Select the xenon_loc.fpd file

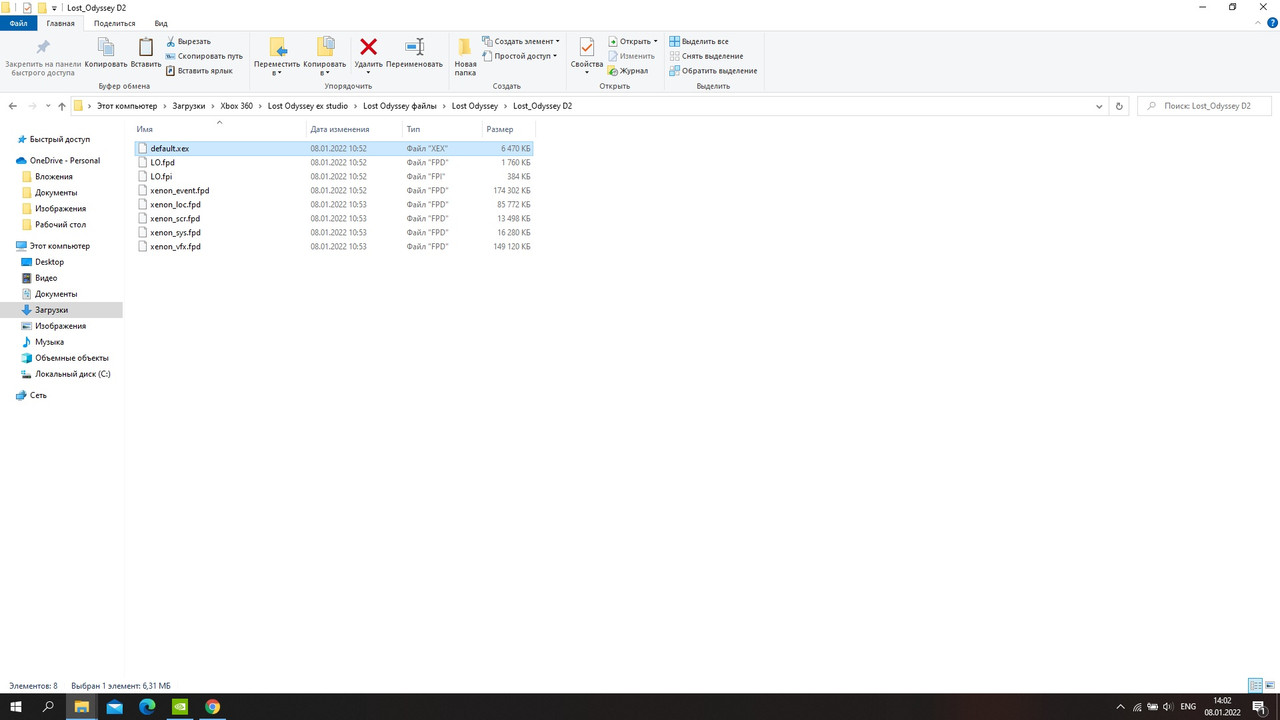(x=334, y=204)
